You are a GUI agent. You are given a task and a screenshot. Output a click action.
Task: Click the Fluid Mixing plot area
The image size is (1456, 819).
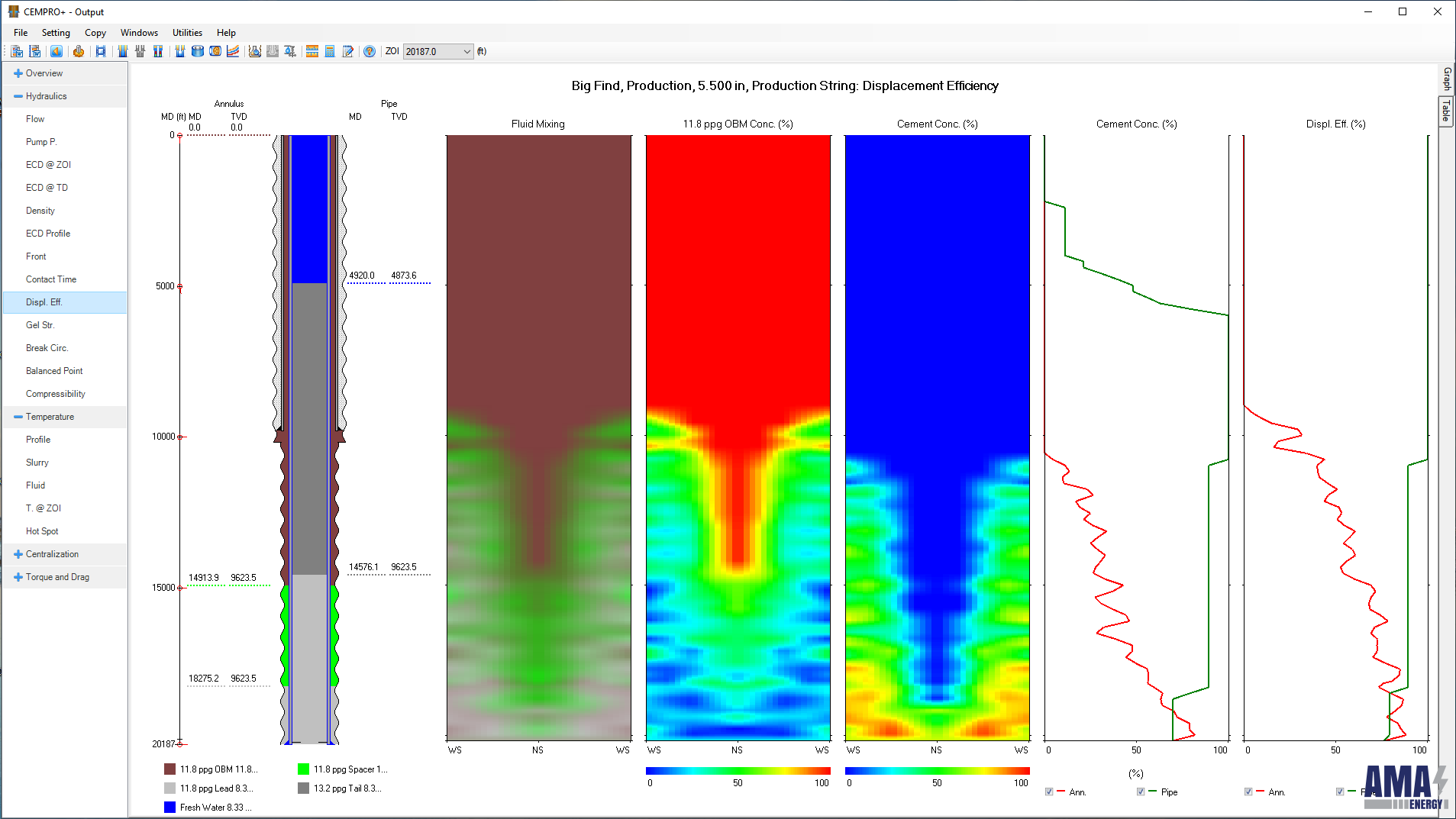[x=538, y=437]
